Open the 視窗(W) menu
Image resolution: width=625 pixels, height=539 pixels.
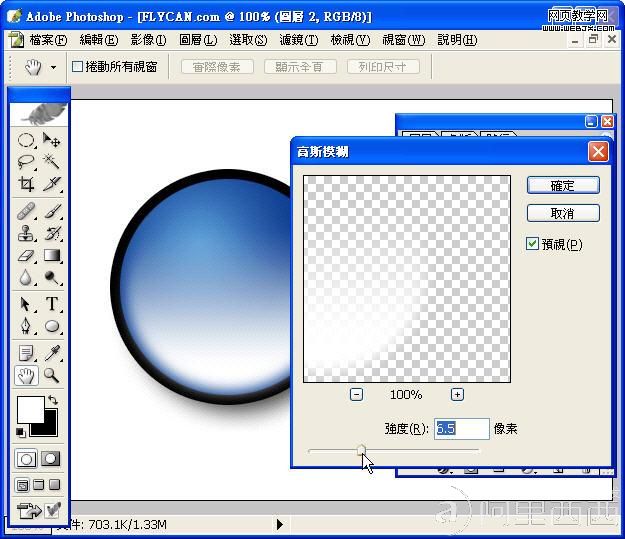[404, 40]
